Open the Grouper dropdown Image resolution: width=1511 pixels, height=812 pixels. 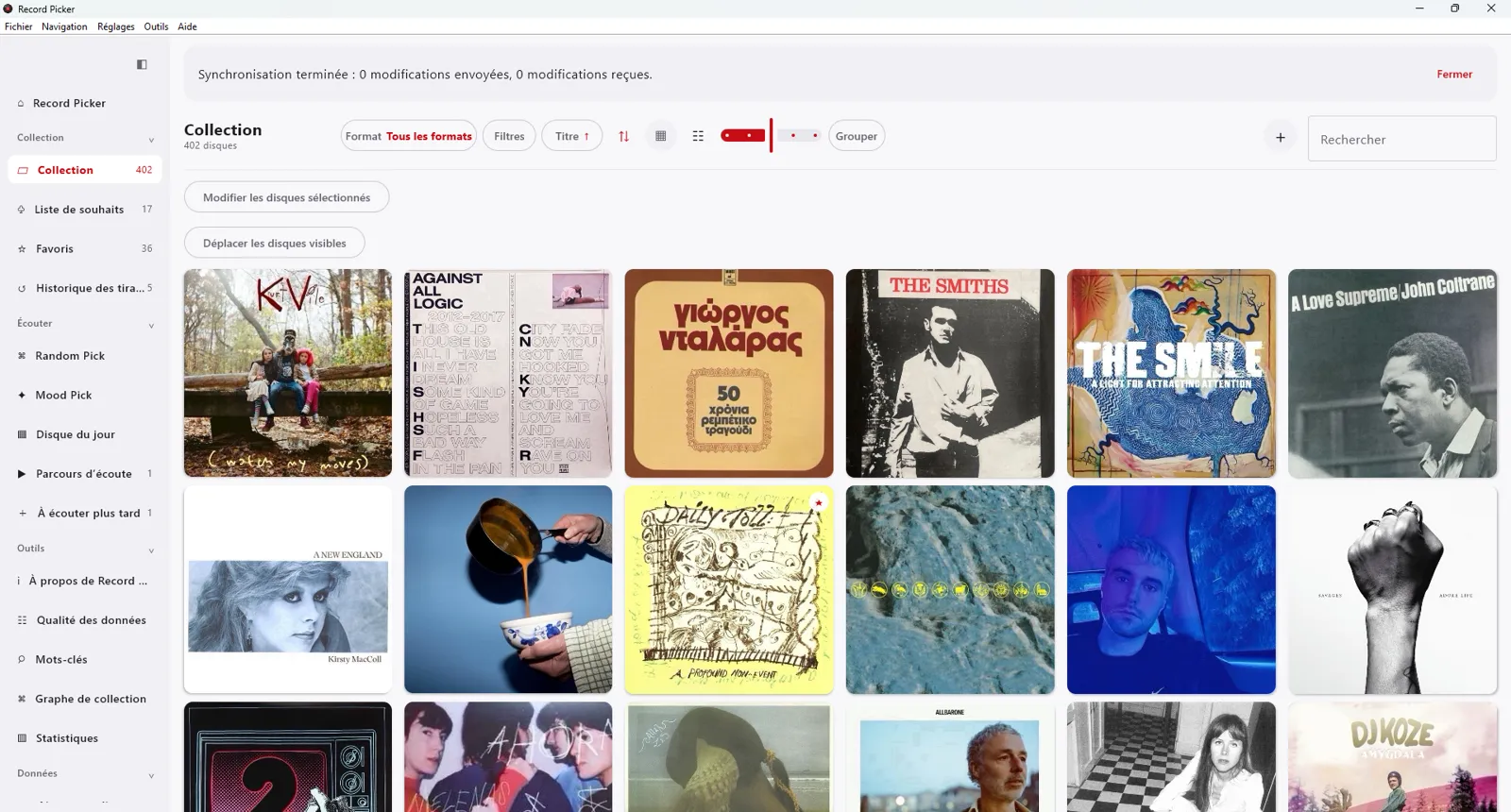point(857,136)
